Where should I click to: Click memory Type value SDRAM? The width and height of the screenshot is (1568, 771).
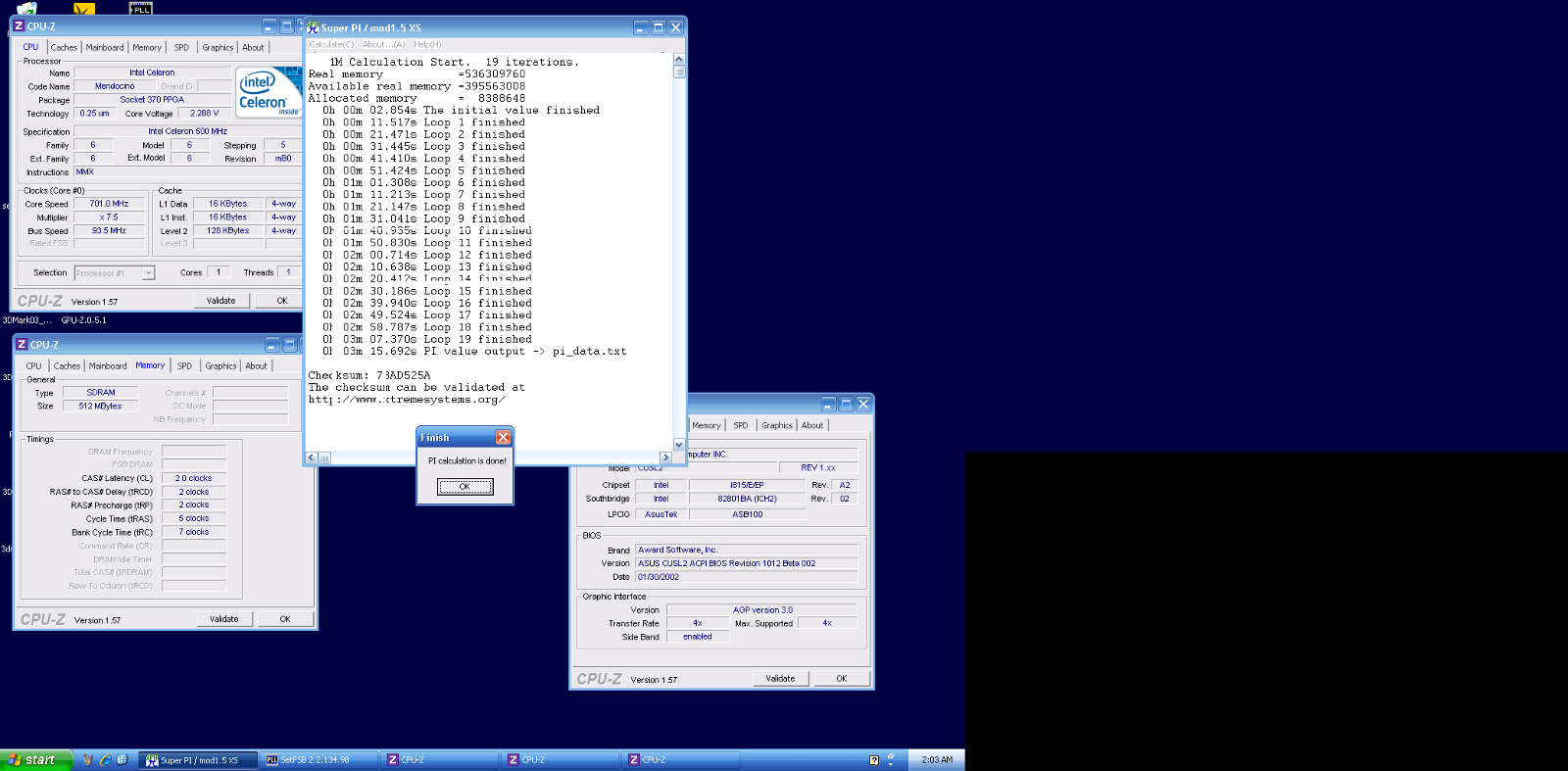tap(101, 392)
